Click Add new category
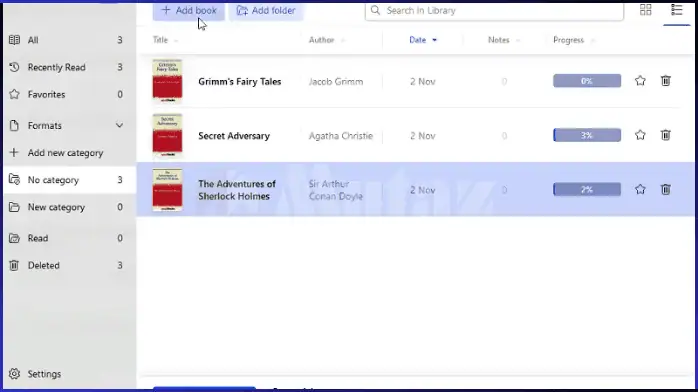The image size is (698, 392). coord(66,153)
